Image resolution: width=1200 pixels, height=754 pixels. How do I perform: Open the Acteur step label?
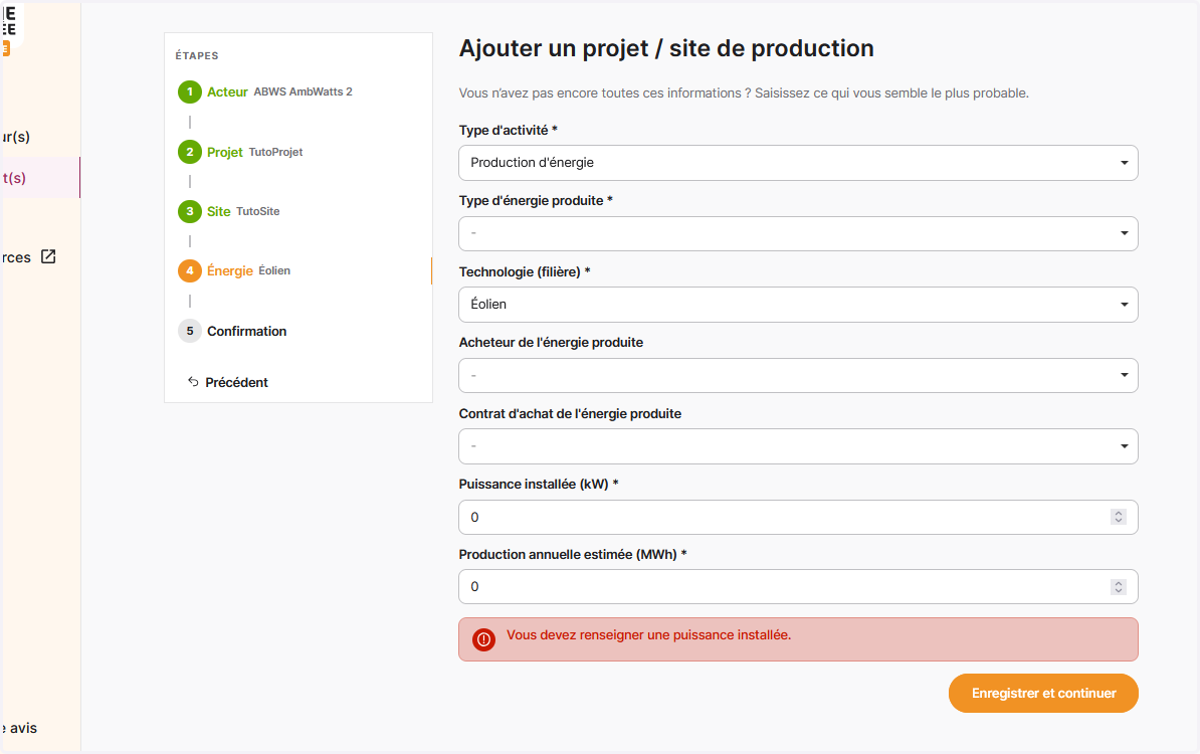pyautogui.click(x=227, y=92)
